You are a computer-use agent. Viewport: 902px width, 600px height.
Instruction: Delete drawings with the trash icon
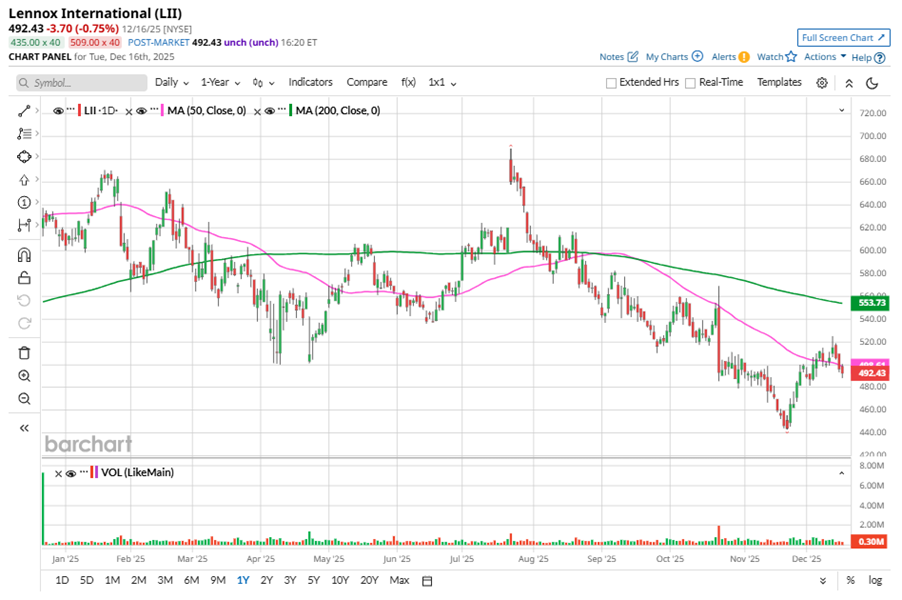point(24,353)
